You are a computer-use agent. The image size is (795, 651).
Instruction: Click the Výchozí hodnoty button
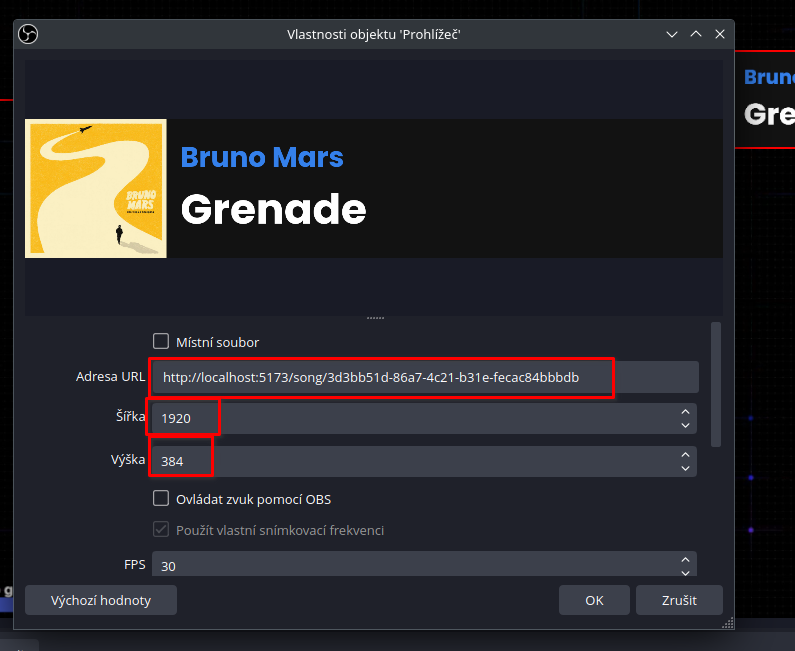click(101, 600)
